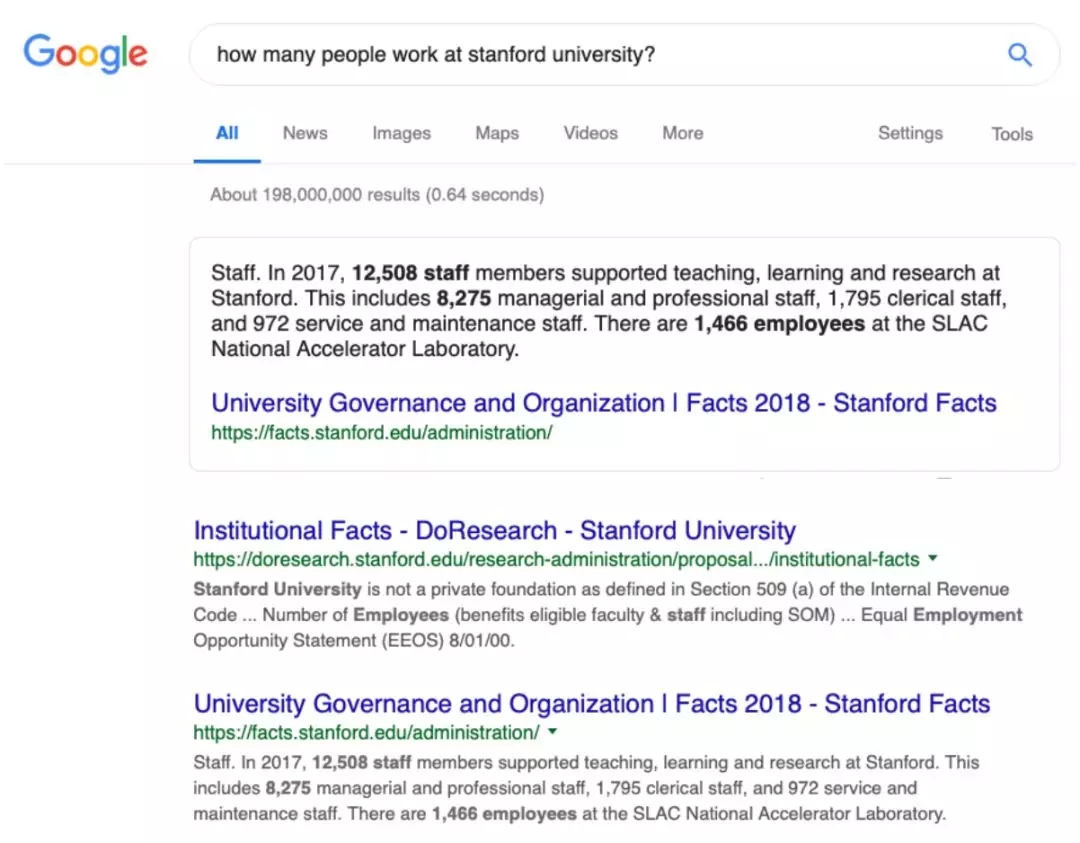
Task: Open second University Governance and Organization result
Action: point(592,704)
